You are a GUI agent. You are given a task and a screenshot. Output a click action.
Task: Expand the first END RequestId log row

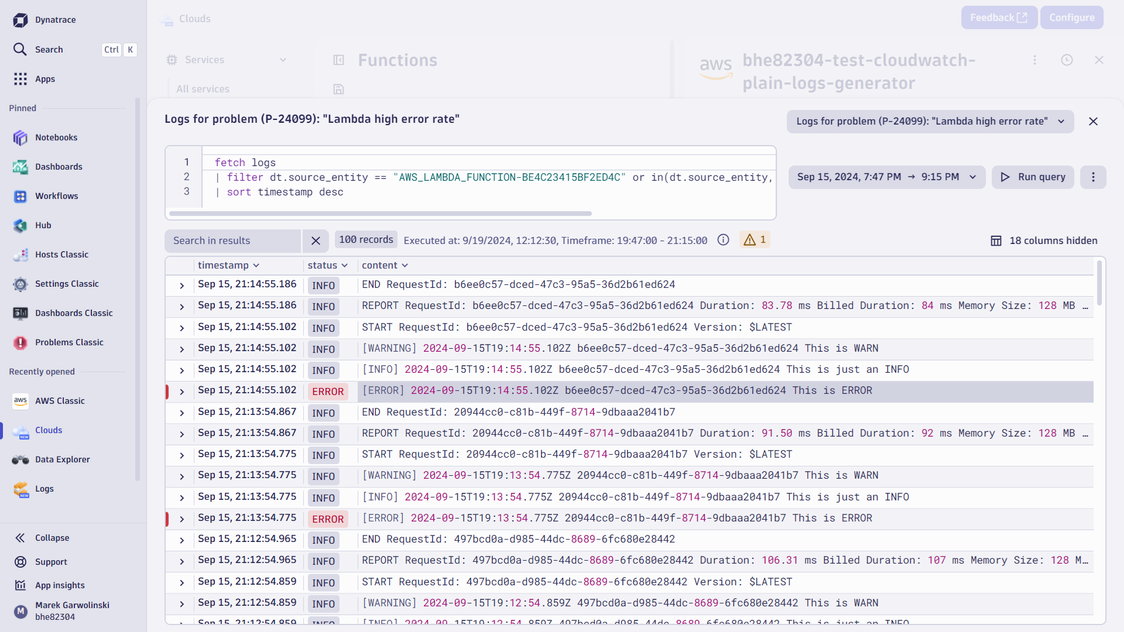[182, 286]
